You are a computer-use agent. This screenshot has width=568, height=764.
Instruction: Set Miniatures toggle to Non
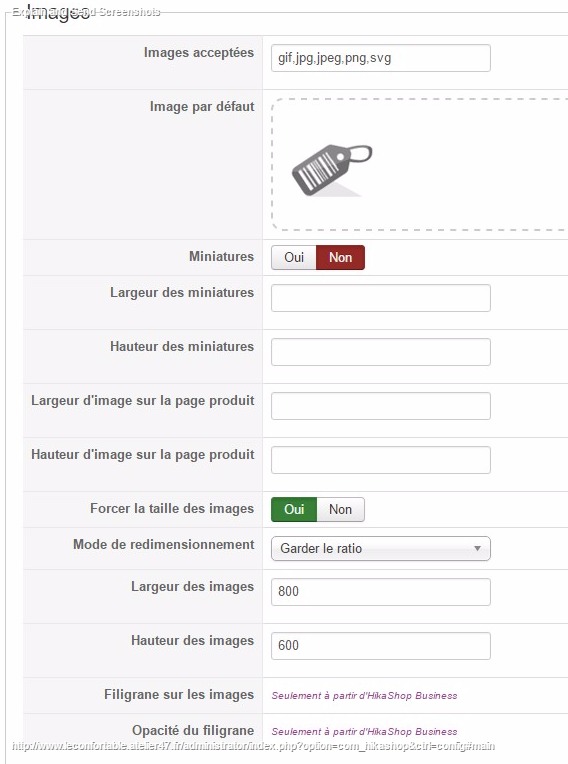tap(341, 257)
